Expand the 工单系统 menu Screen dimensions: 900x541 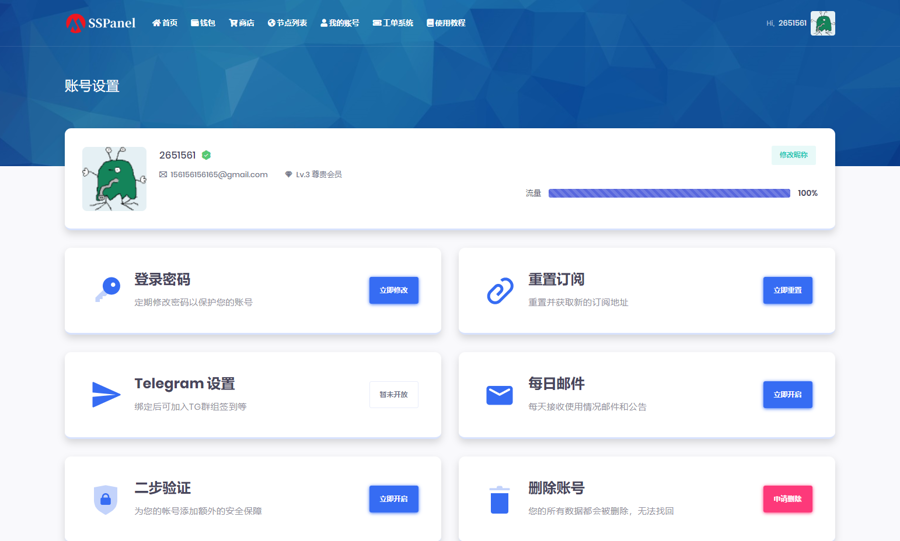pos(393,23)
